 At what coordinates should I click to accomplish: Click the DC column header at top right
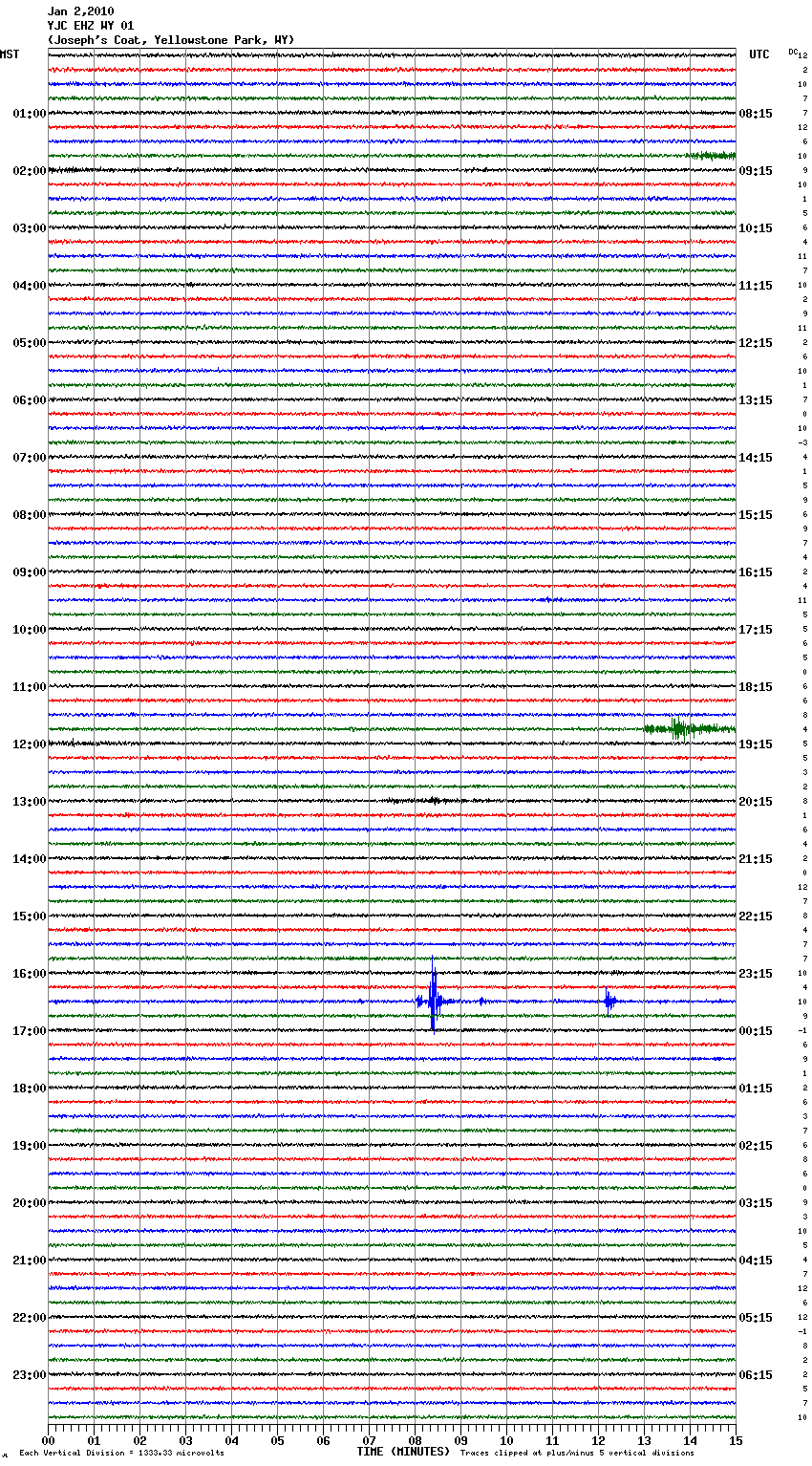793,52
